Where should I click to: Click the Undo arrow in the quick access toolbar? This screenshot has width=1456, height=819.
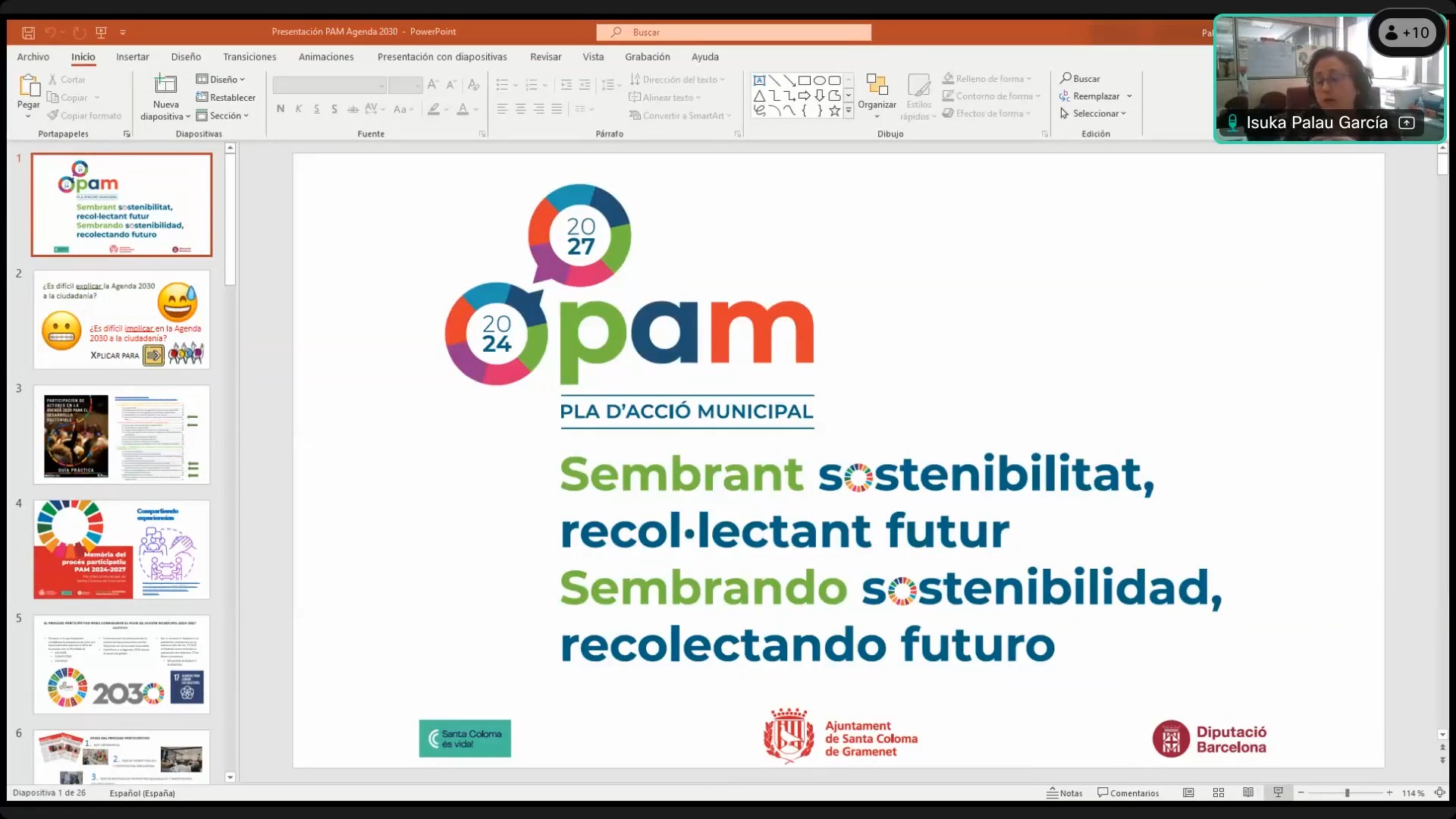(51, 33)
